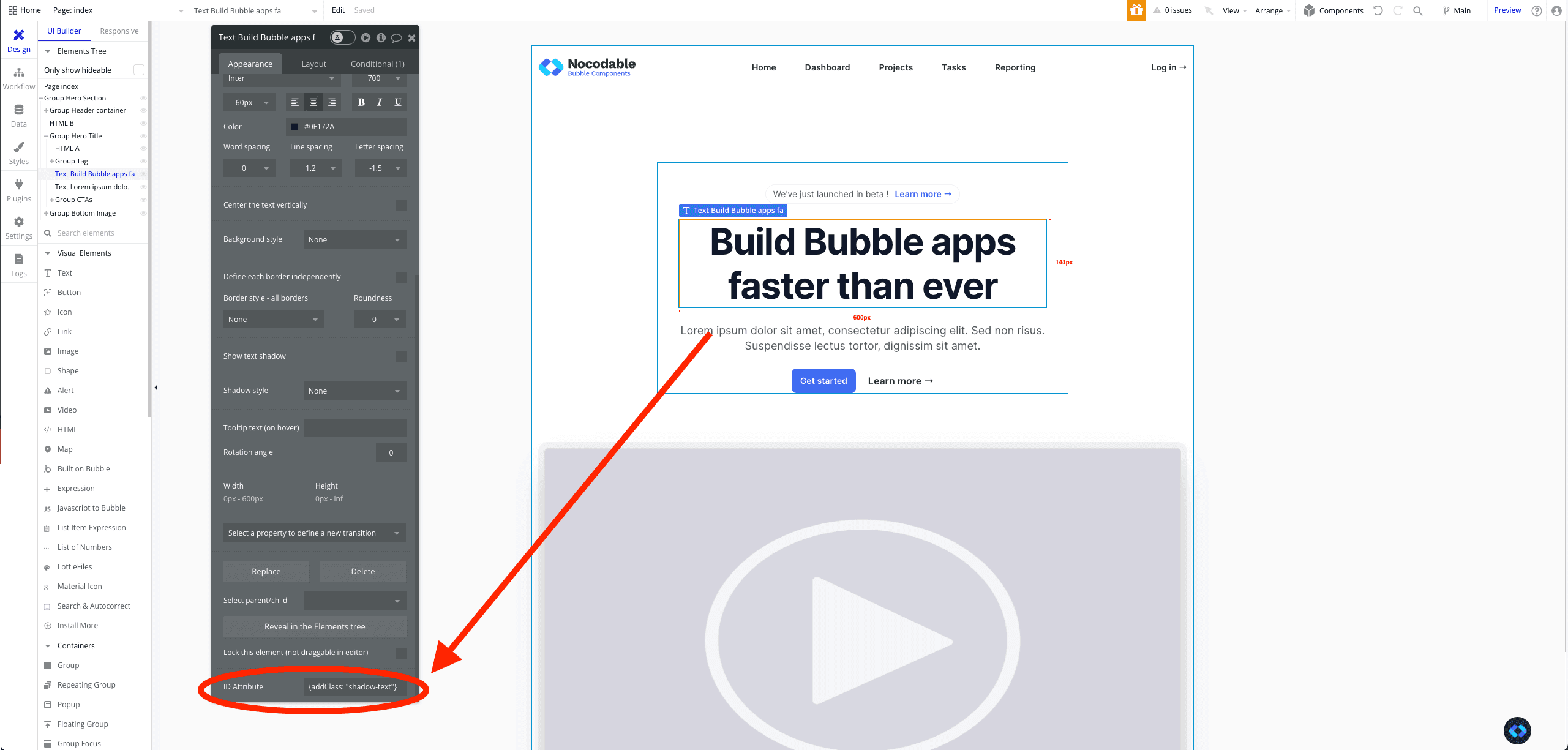Toggle Only show hideable checkbox
Viewport: 1568px width, 750px height.
pos(139,70)
